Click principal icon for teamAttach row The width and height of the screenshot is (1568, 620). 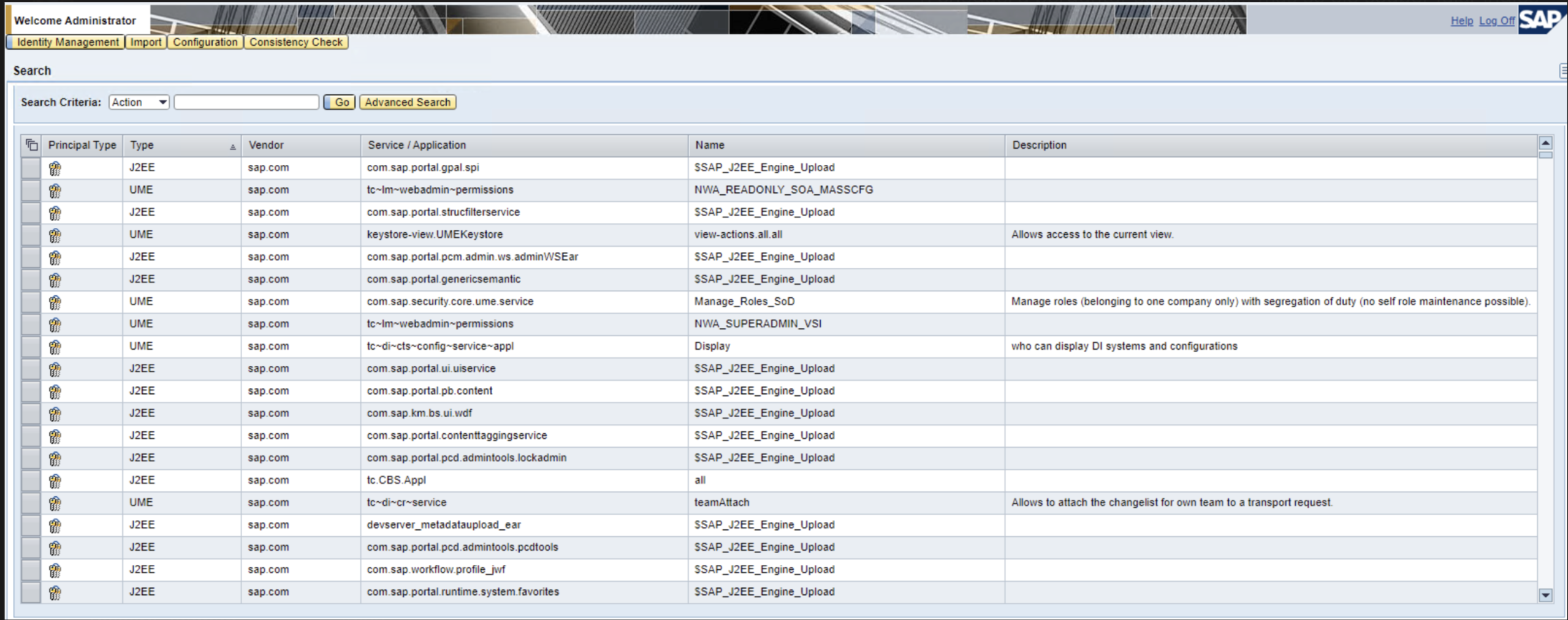pos(55,504)
